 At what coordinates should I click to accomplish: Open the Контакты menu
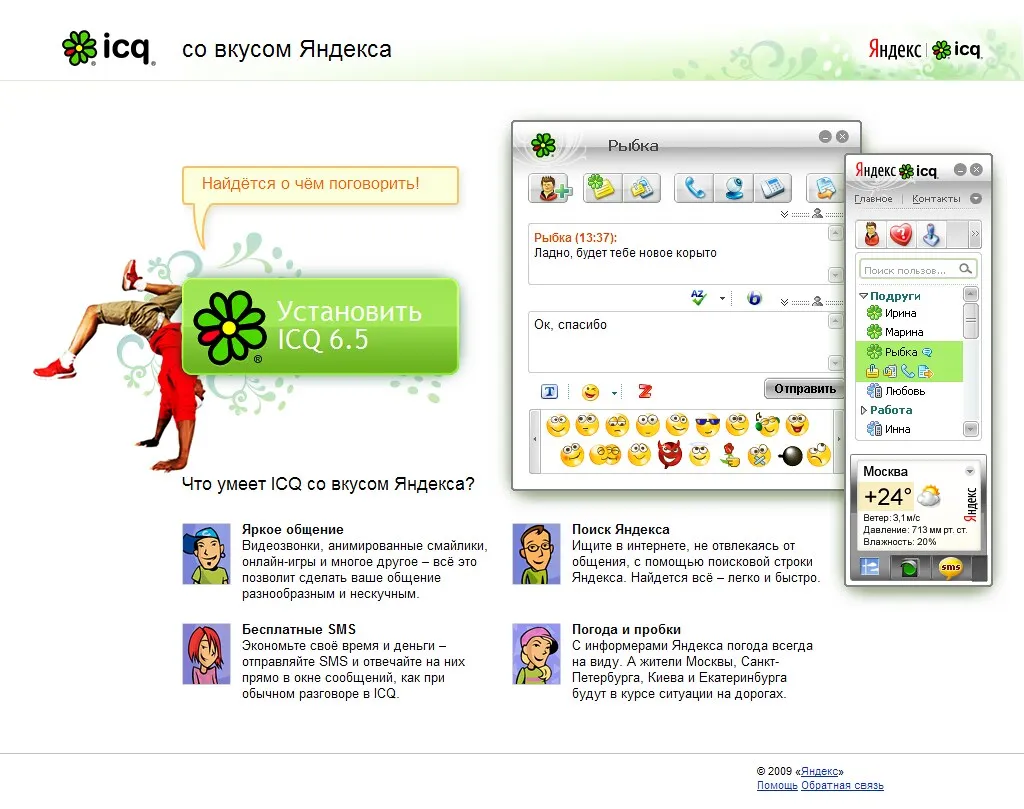click(936, 198)
